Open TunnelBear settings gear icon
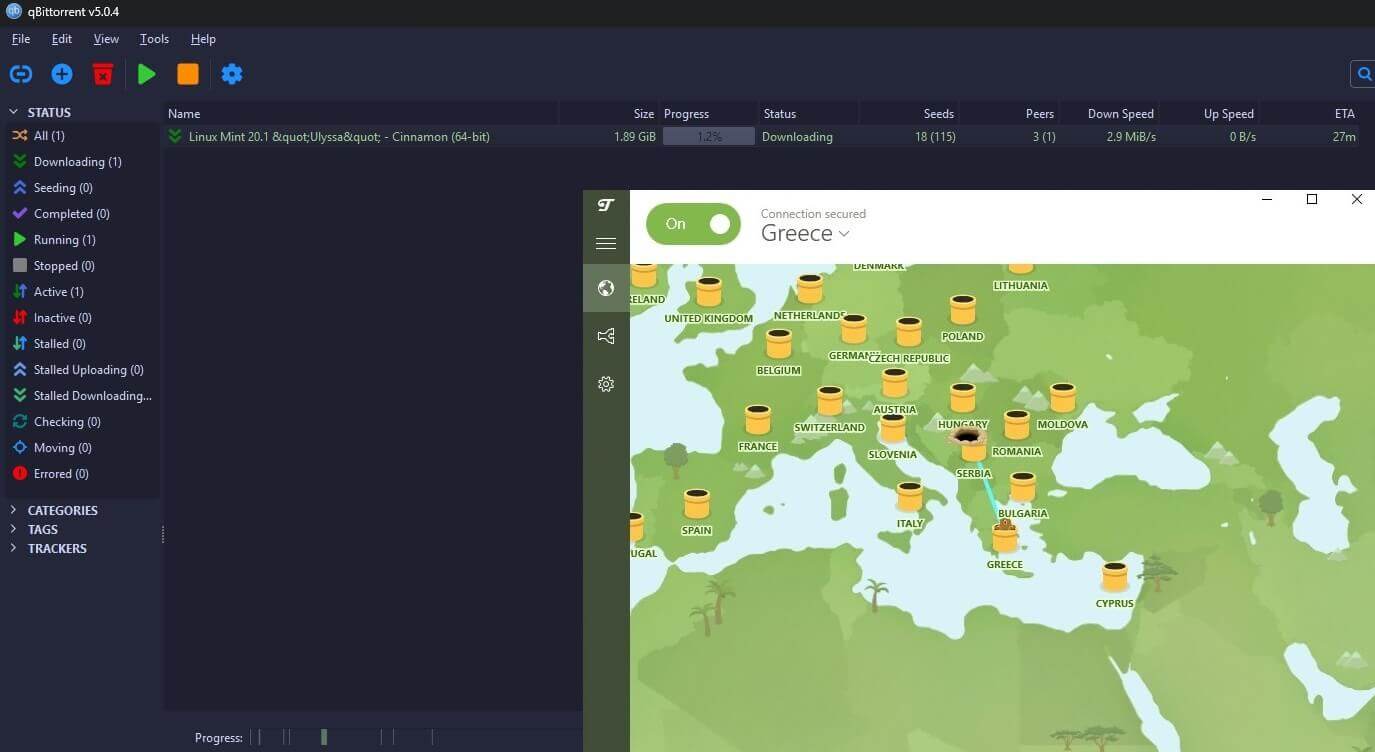 point(606,384)
